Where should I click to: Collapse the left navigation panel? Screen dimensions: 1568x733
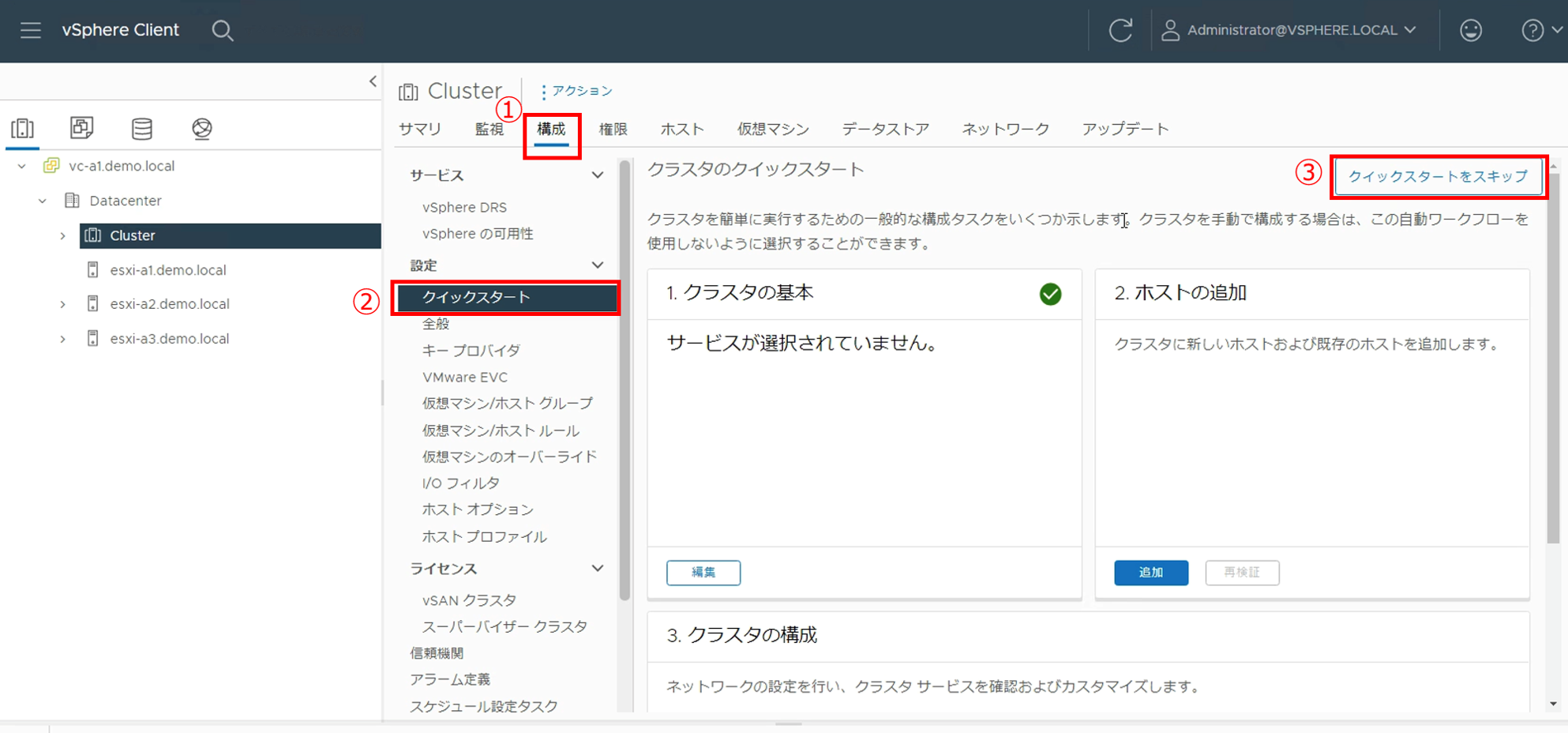coord(373,81)
